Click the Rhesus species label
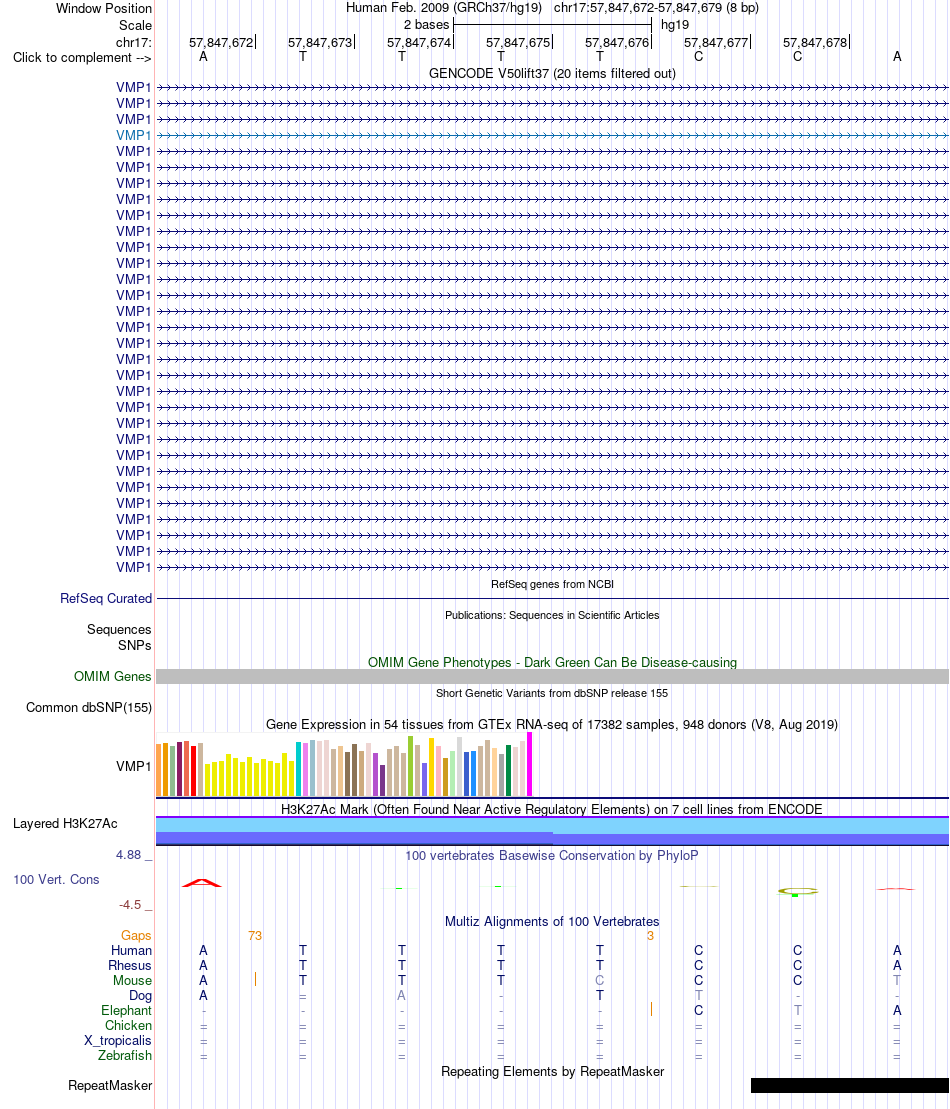The width and height of the screenshot is (950, 1109). tap(129, 965)
